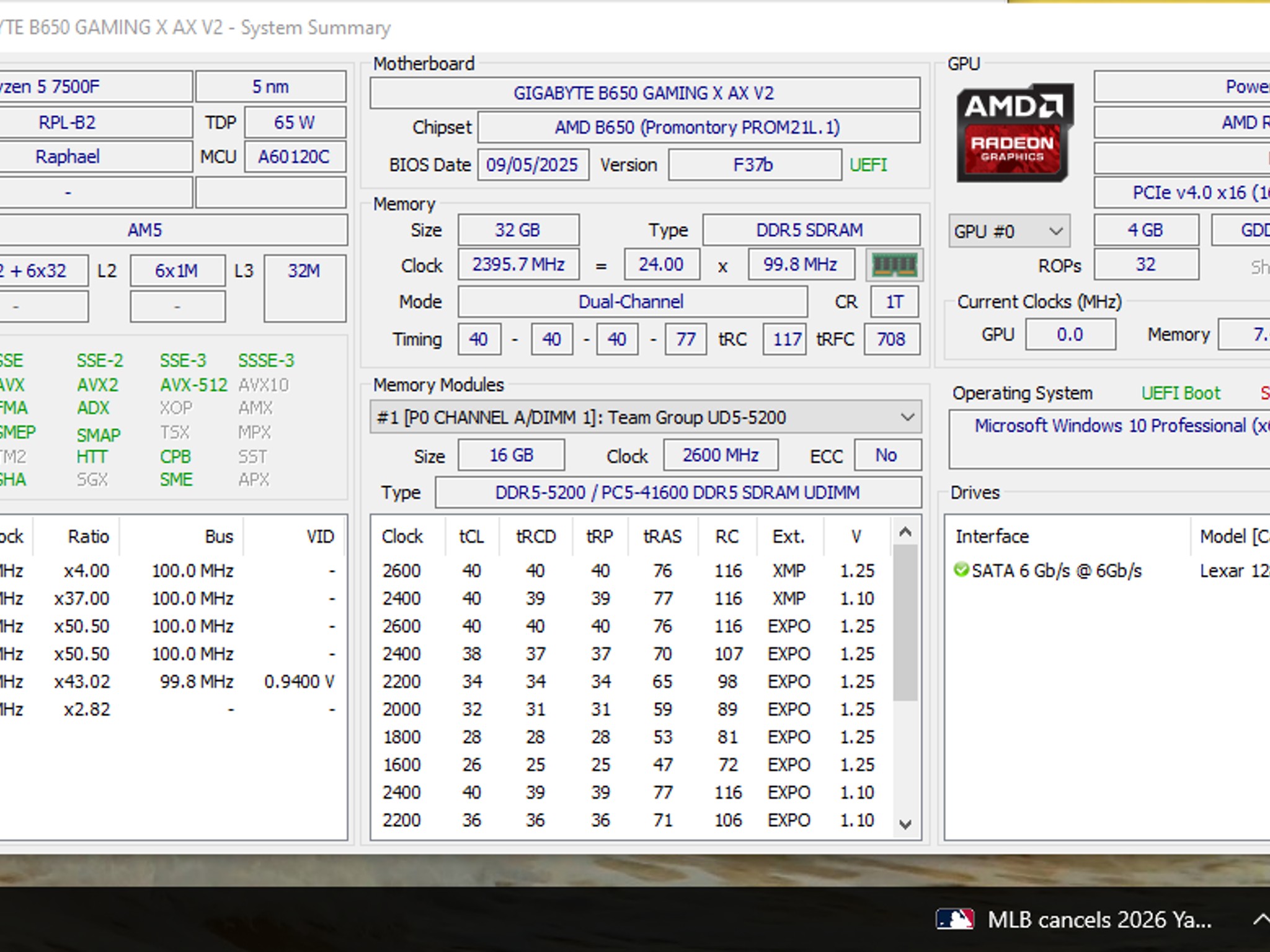Click the motherboard name GIGABYTE B650 GAMING X AX V2
The image size is (1270, 952).
[x=645, y=93]
